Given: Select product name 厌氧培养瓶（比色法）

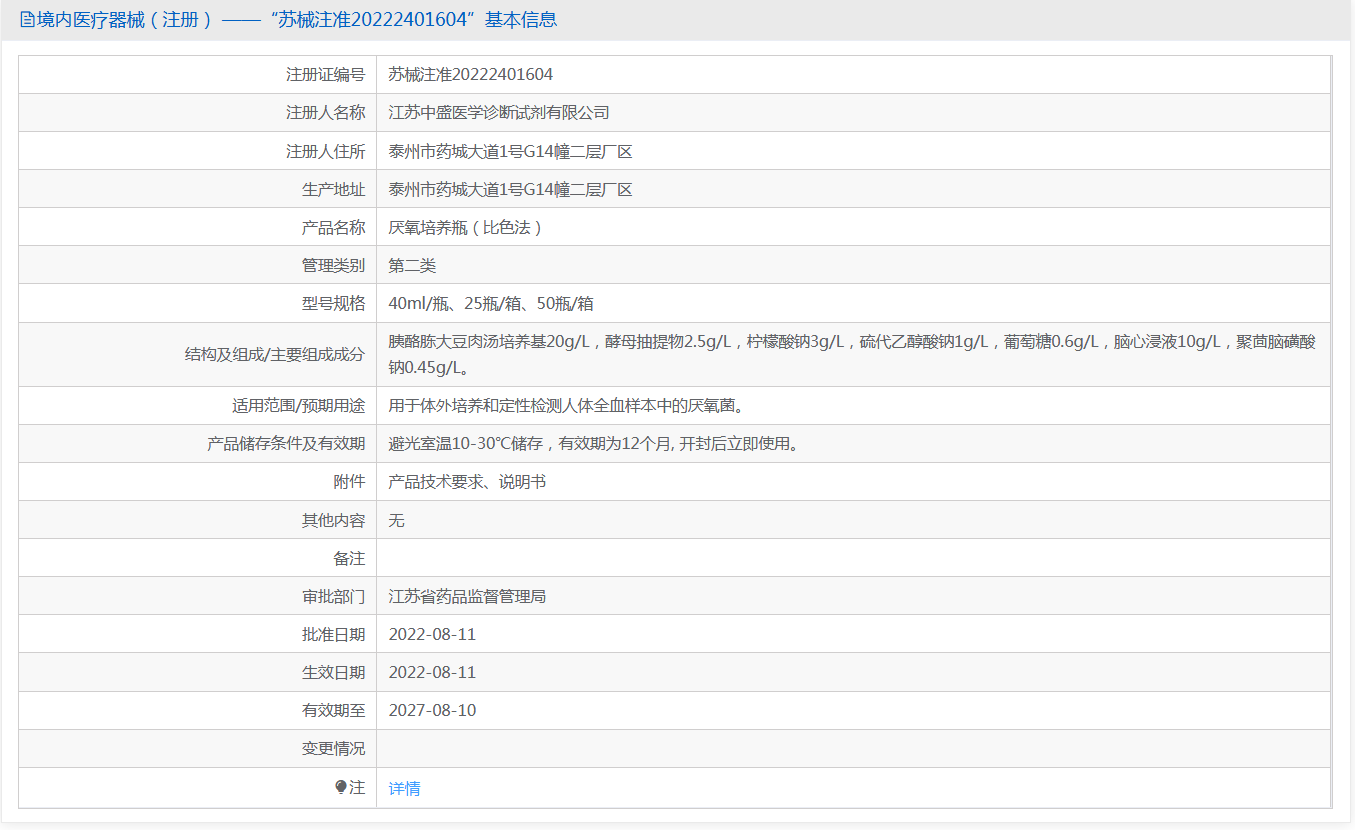Looking at the screenshot, I should [x=467, y=227].
